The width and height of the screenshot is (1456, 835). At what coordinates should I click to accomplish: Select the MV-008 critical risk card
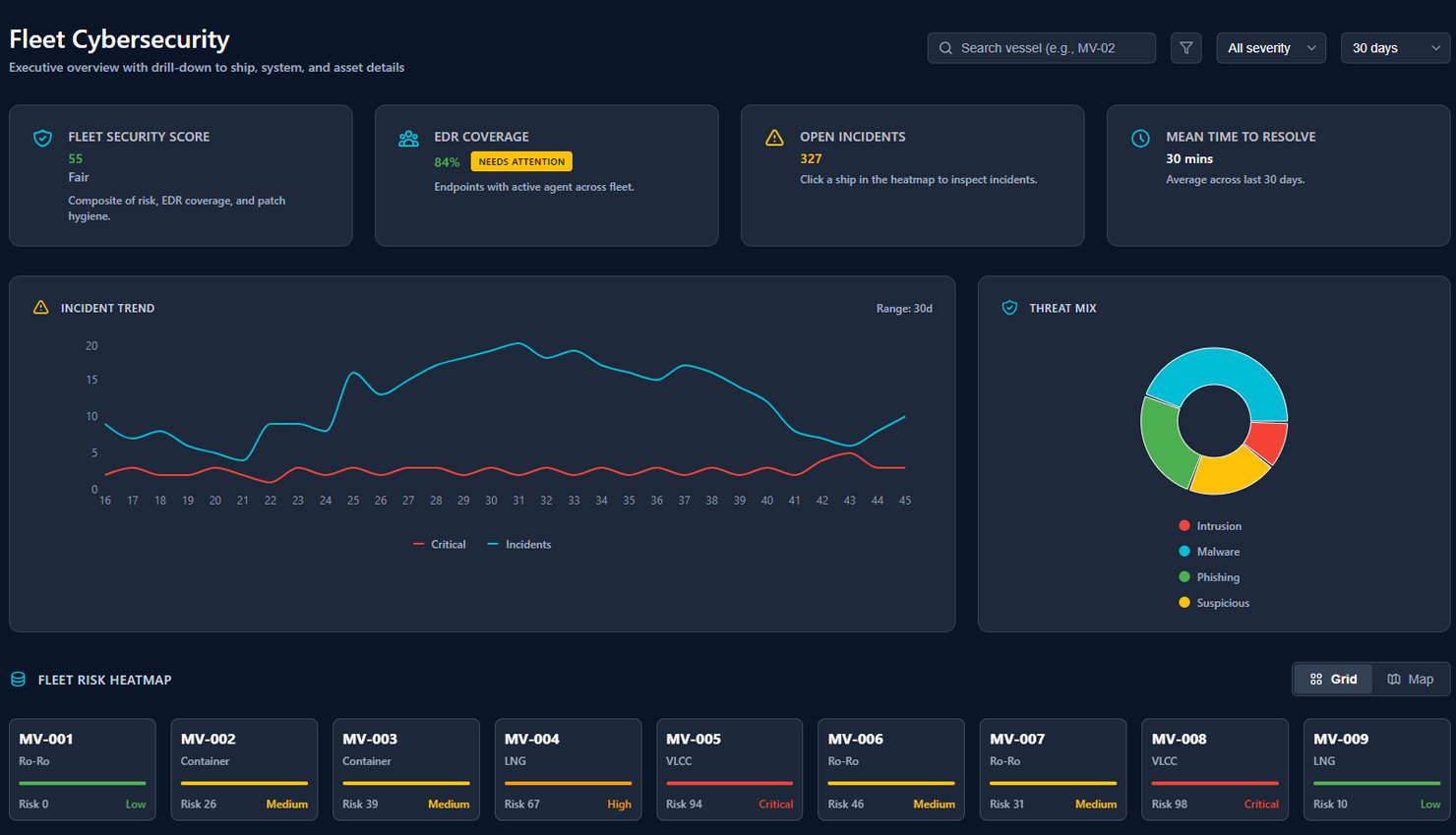coord(1214,769)
